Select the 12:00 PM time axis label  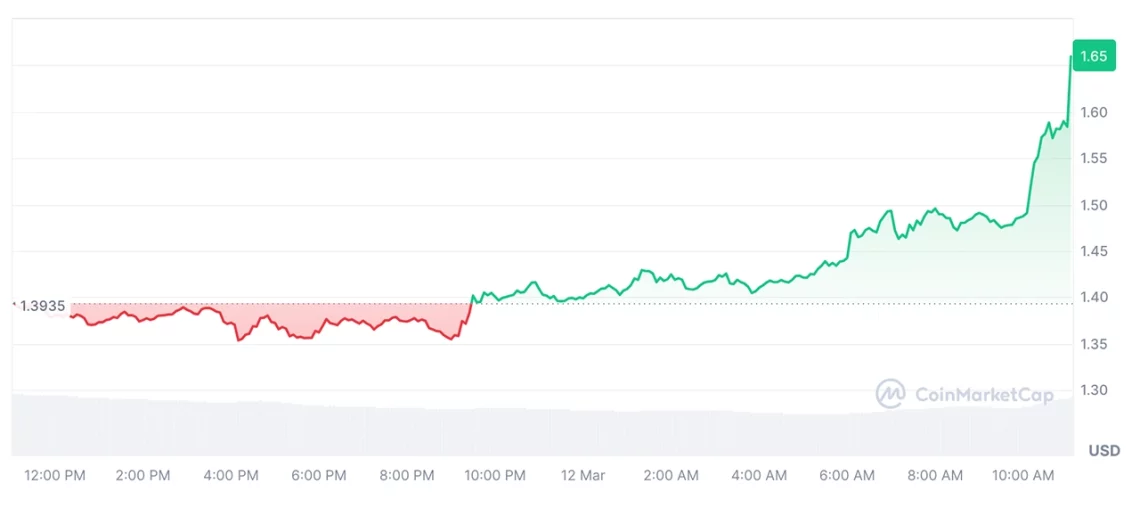[x=55, y=476]
